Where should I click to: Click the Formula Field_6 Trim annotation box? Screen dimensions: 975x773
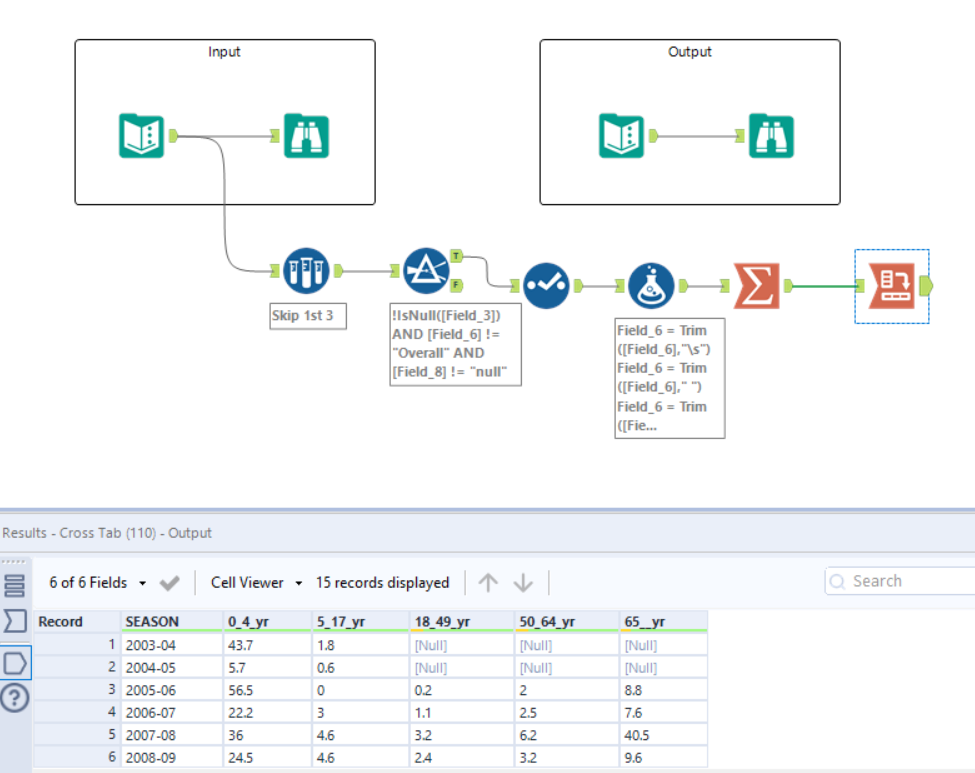pos(670,378)
